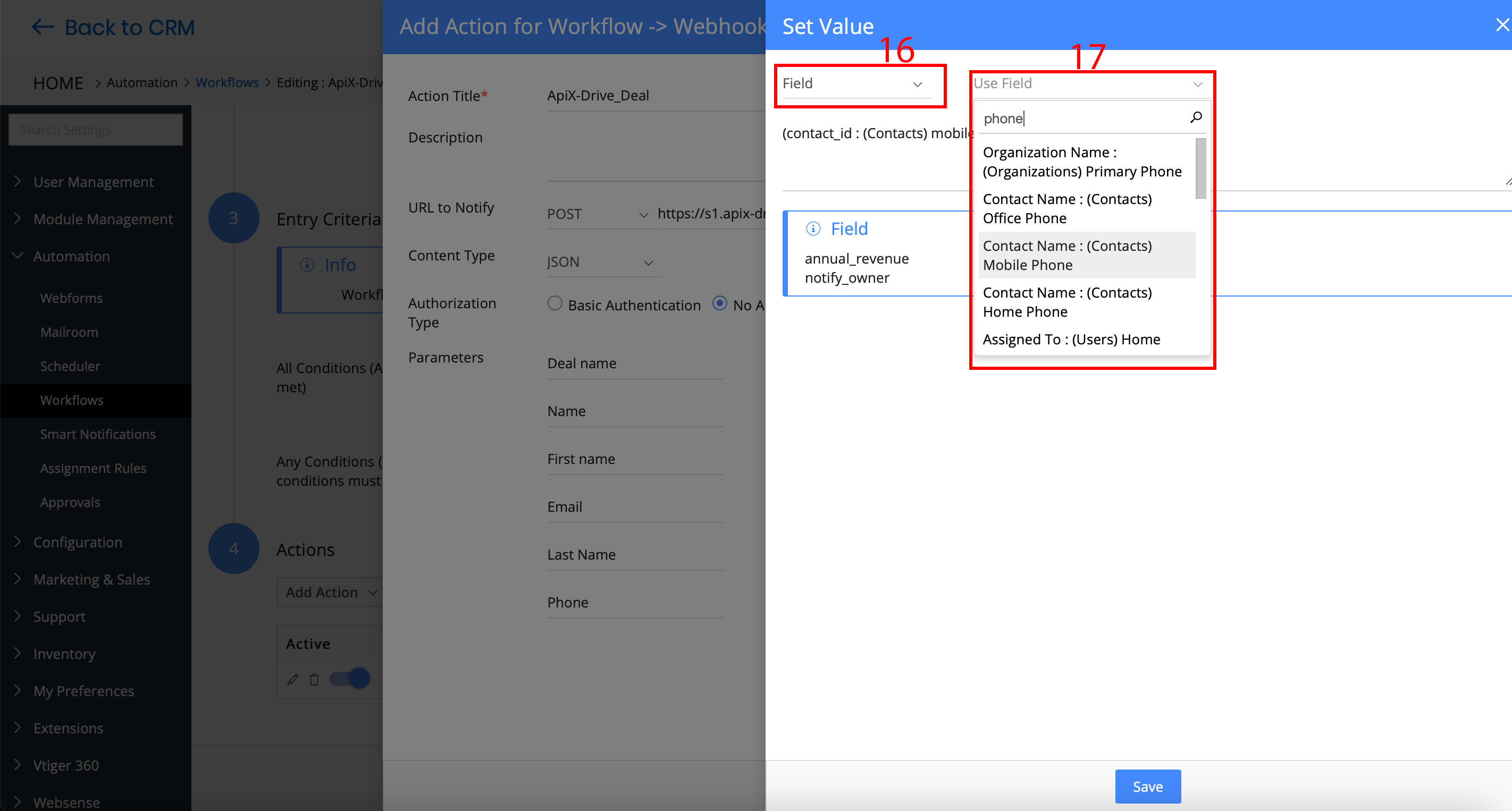Click the search icon in Use Field
Screen dimensions: 1512x811
pyautogui.click(x=1196, y=118)
